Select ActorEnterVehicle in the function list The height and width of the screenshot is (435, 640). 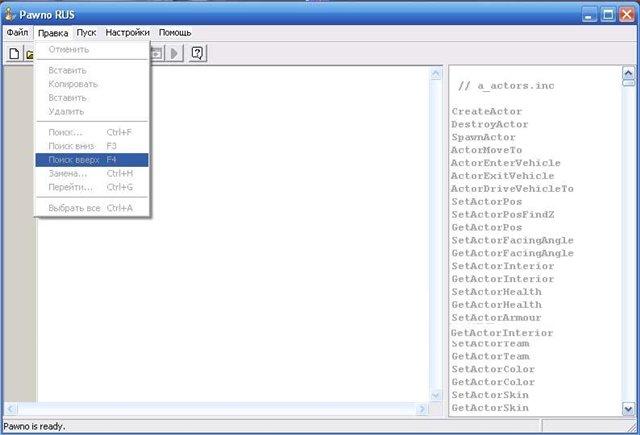[506, 163]
